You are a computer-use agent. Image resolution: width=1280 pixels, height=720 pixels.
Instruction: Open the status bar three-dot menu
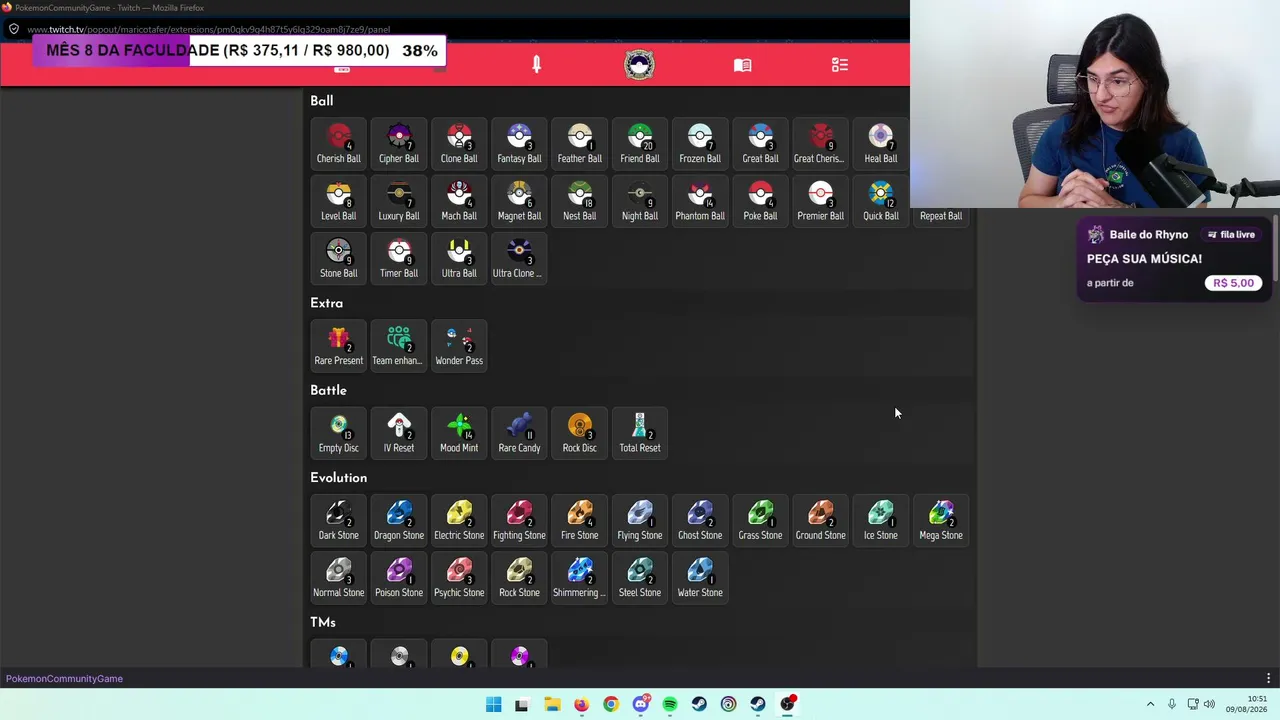click(1268, 679)
